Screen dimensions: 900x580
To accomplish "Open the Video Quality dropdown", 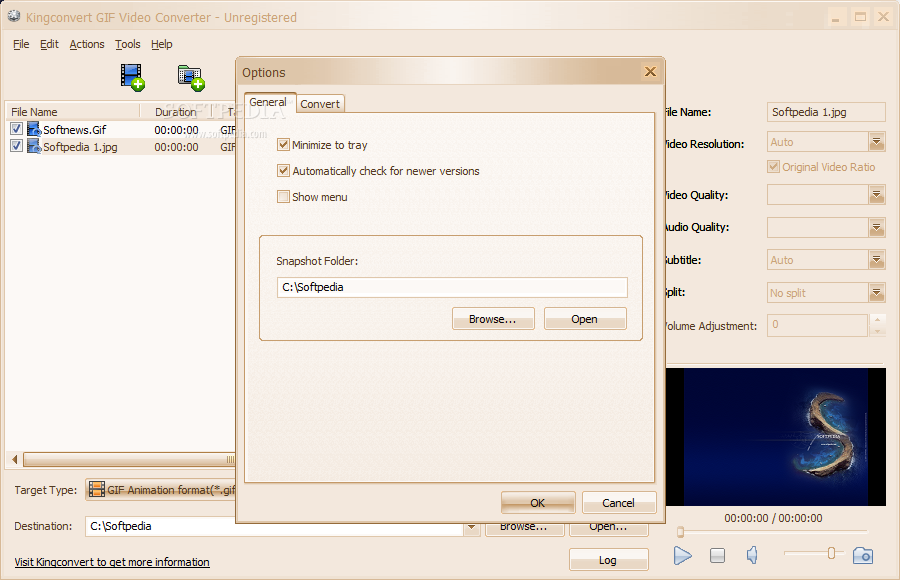I will (x=876, y=195).
